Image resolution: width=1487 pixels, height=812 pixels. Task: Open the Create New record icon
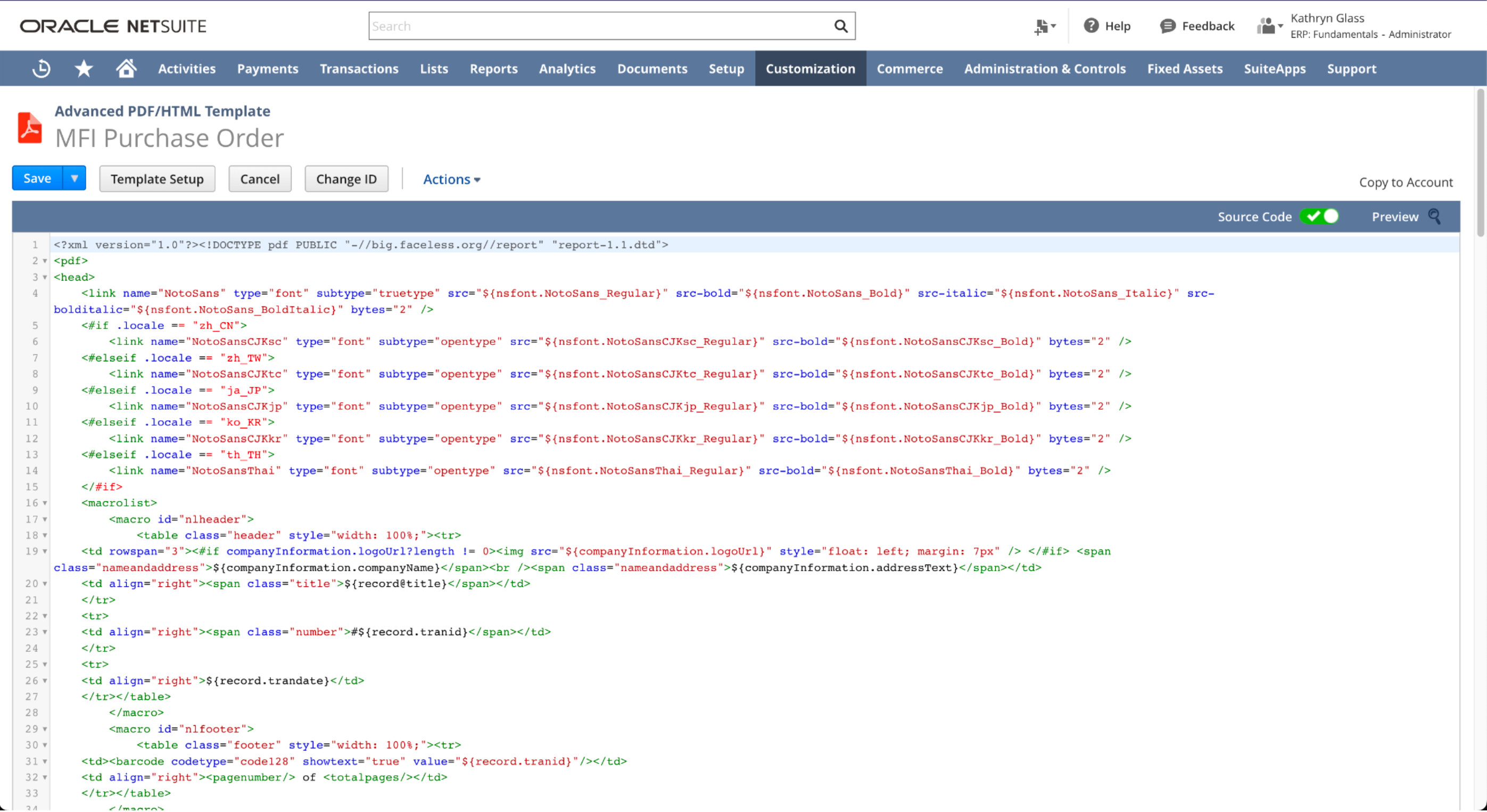(x=1045, y=27)
